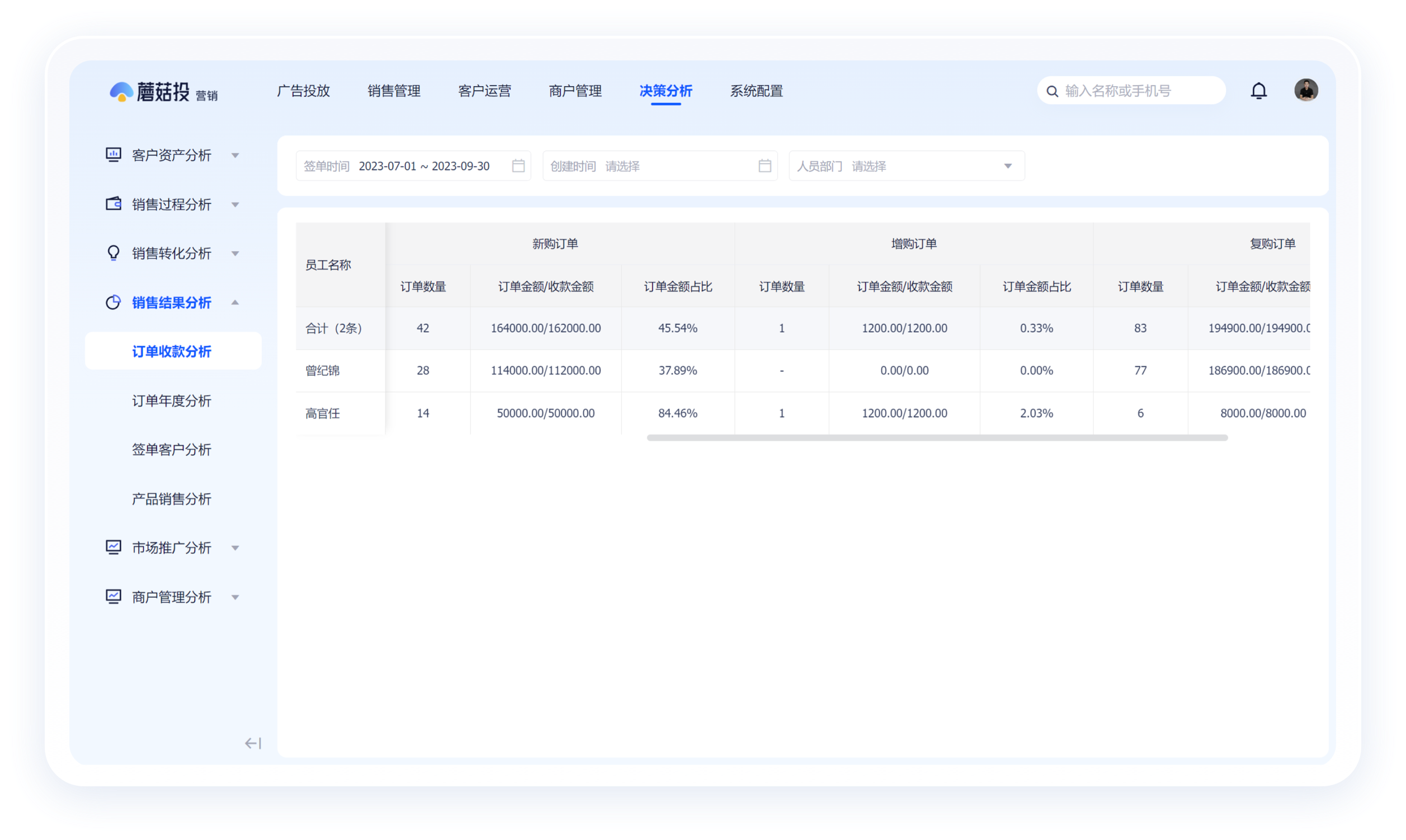Go to 产品销售分析 page
The width and height of the screenshot is (1406, 840).
[x=172, y=499]
